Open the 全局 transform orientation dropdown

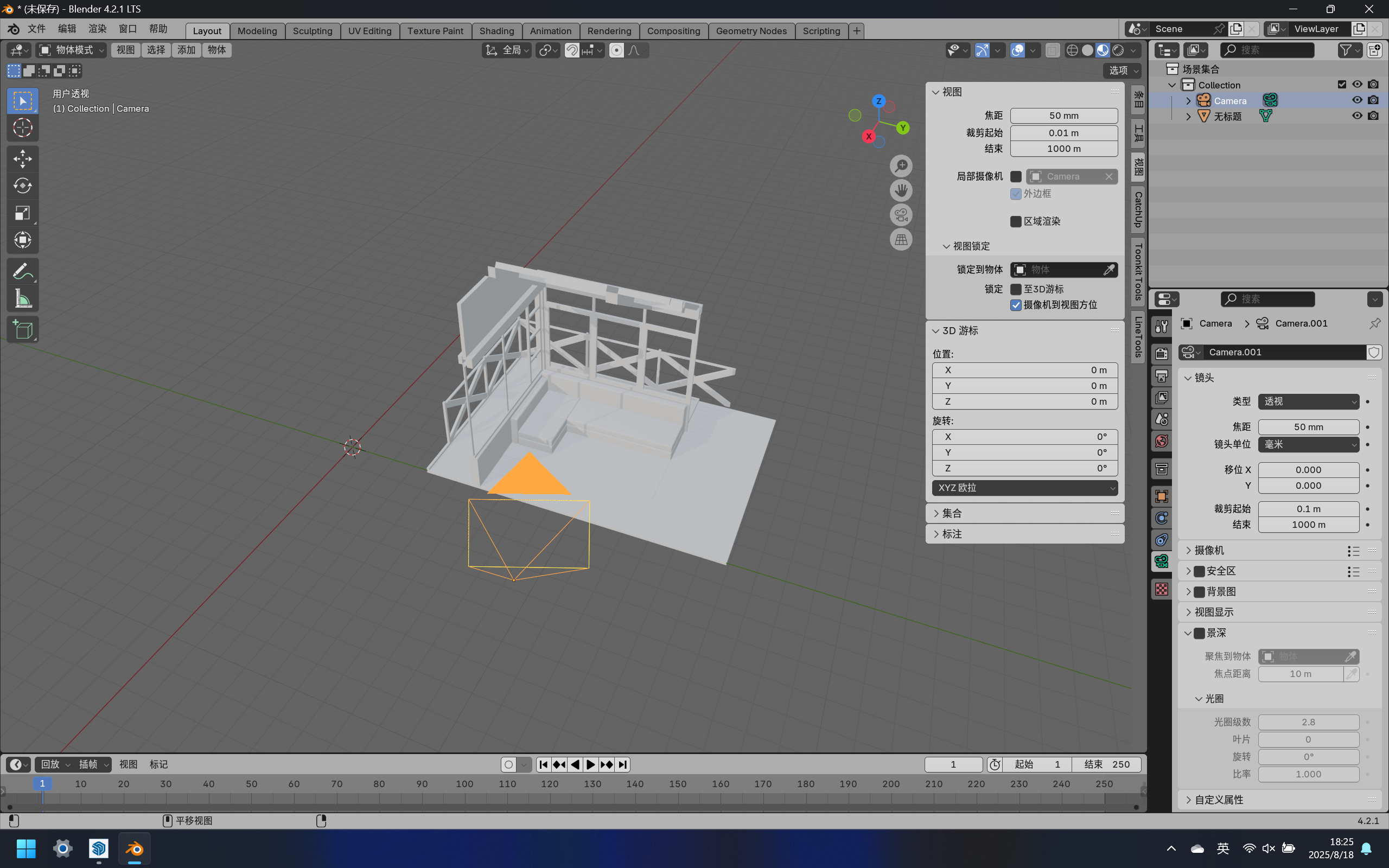point(507,50)
